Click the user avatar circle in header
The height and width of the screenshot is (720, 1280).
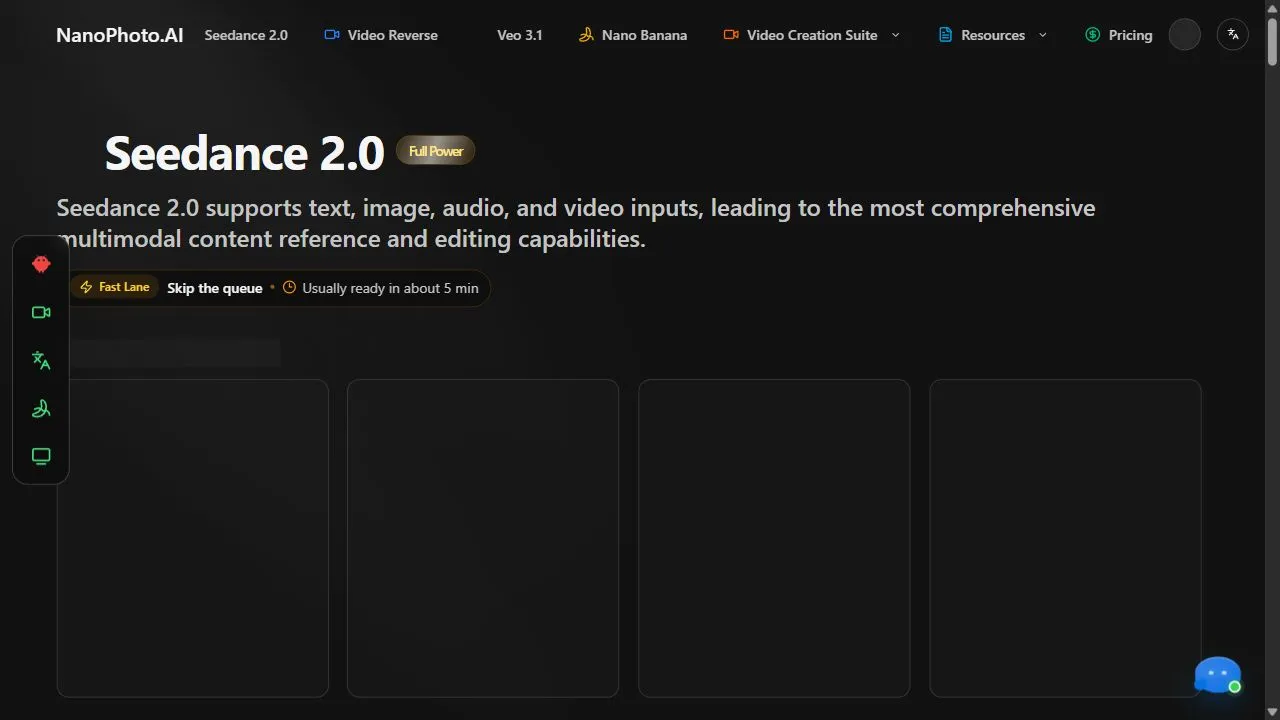click(1184, 34)
